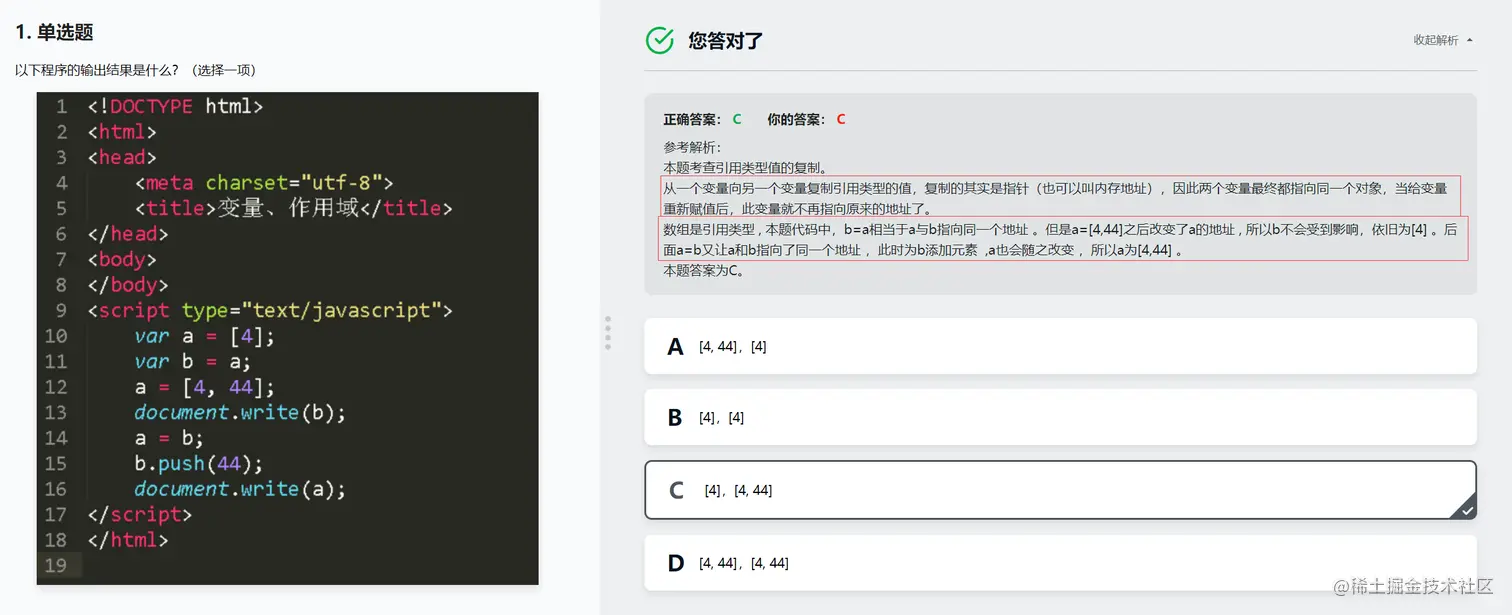Collapse the 收起解析 analysis section
Viewport: 1512px width, 615px height.
[1442, 40]
